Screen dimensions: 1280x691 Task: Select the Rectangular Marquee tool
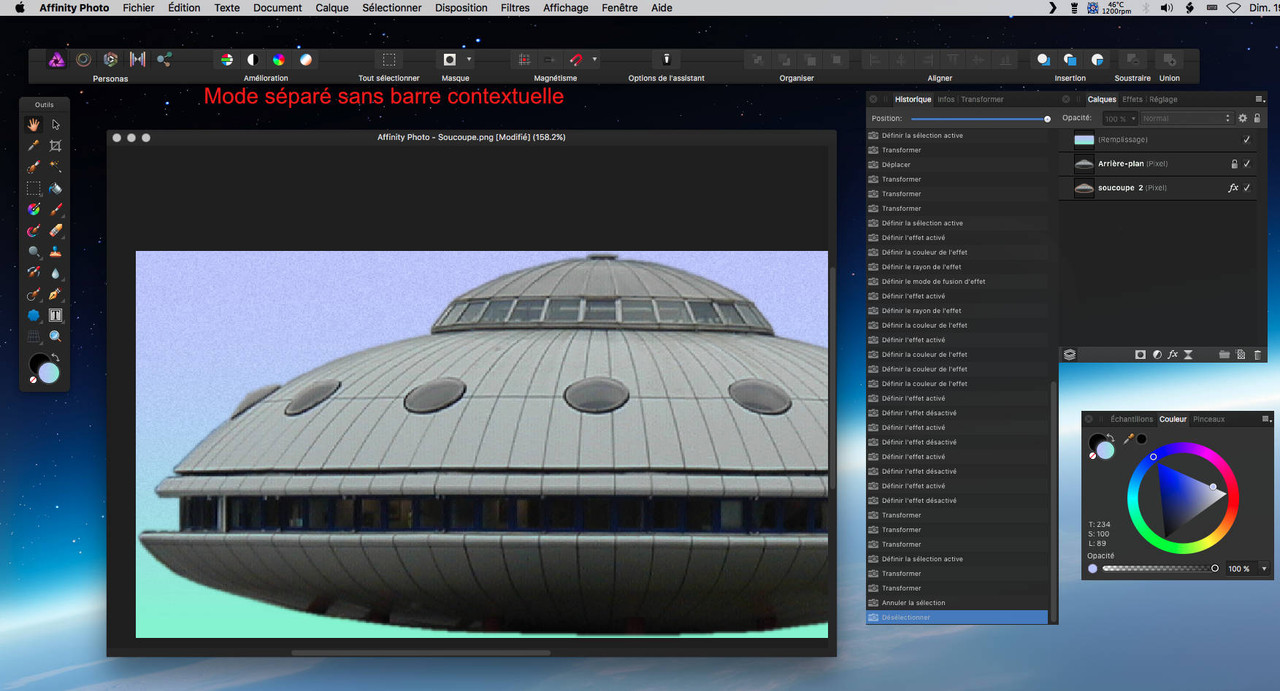pyautogui.click(x=33, y=188)
